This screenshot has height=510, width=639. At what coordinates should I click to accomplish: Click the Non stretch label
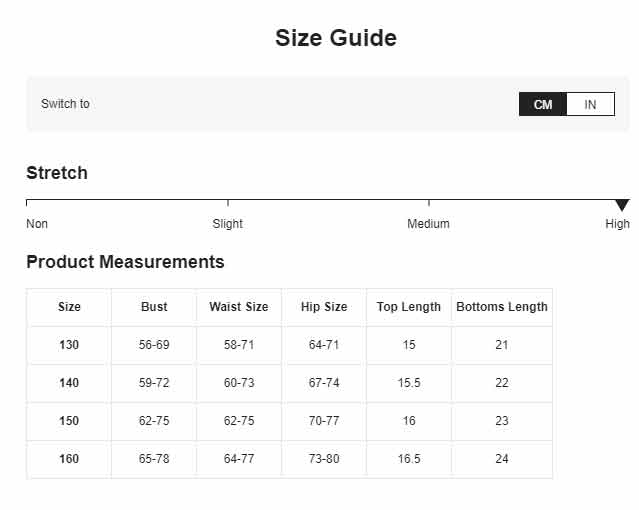pos(37,224)
